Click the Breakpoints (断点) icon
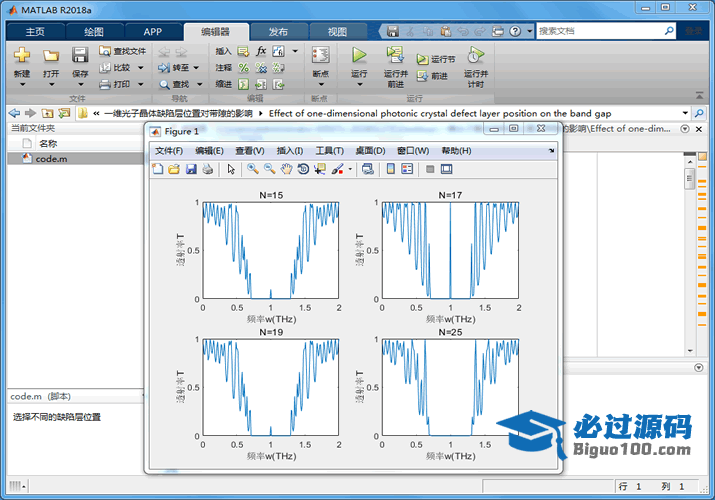The width and height of the screenshot is (715, 500). (321, 55)
